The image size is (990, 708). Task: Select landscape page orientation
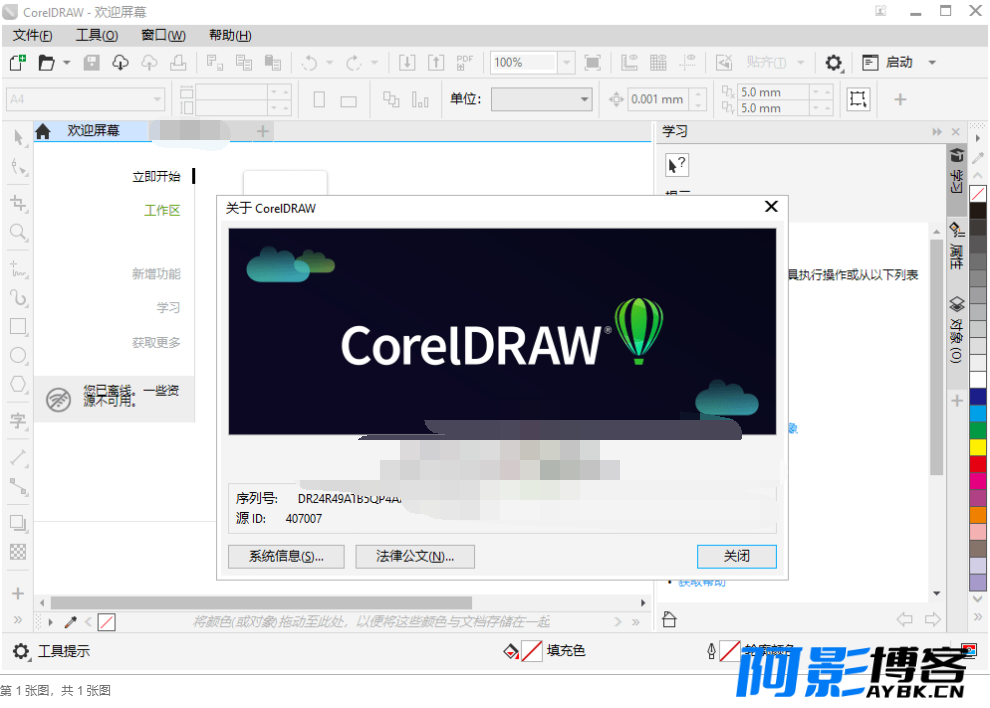[x=349, y=101]
